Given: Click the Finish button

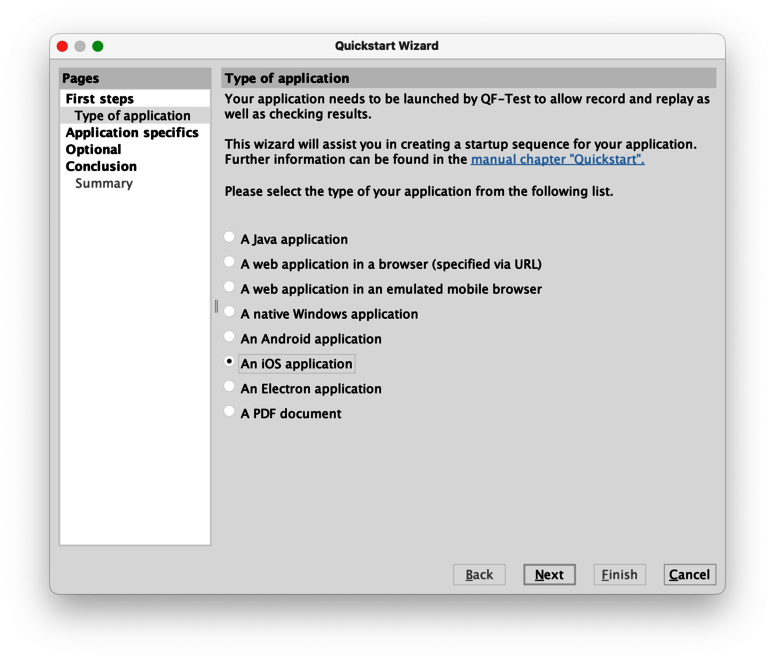Looking at the screenshot, I should coord(619,575).
